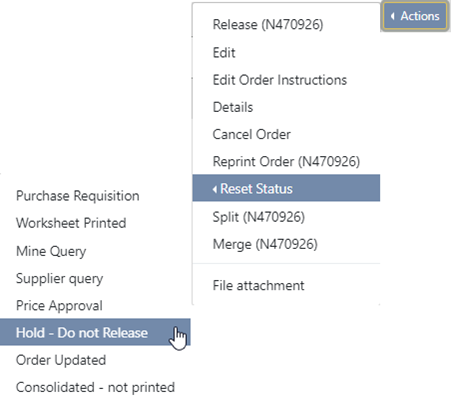Image resolution: width=451 pixels, height=403 pixels.
Task: Expand the Reset Status submenu
Action: (x=286, y=188)
